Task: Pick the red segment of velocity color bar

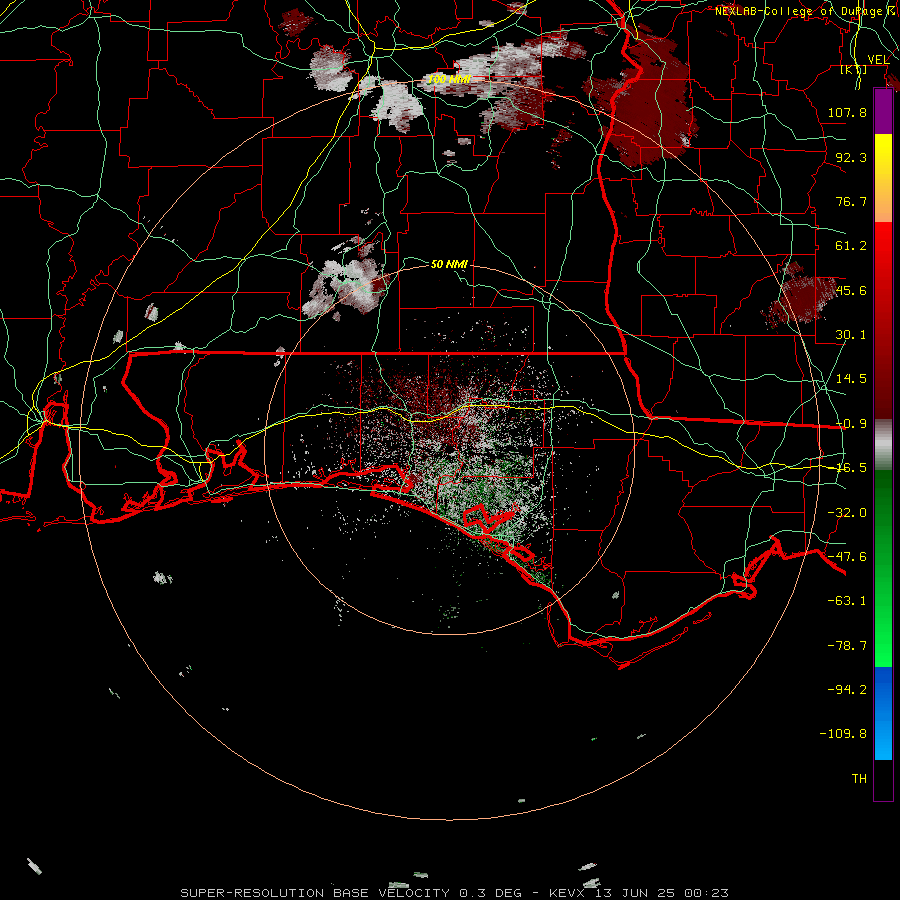Action: 883,320
